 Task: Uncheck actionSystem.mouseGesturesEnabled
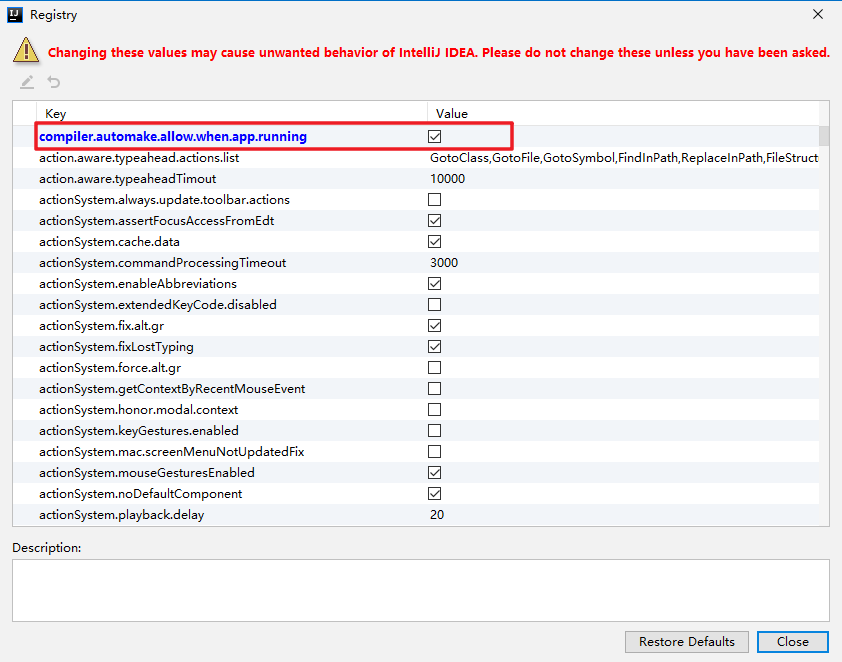434,472
